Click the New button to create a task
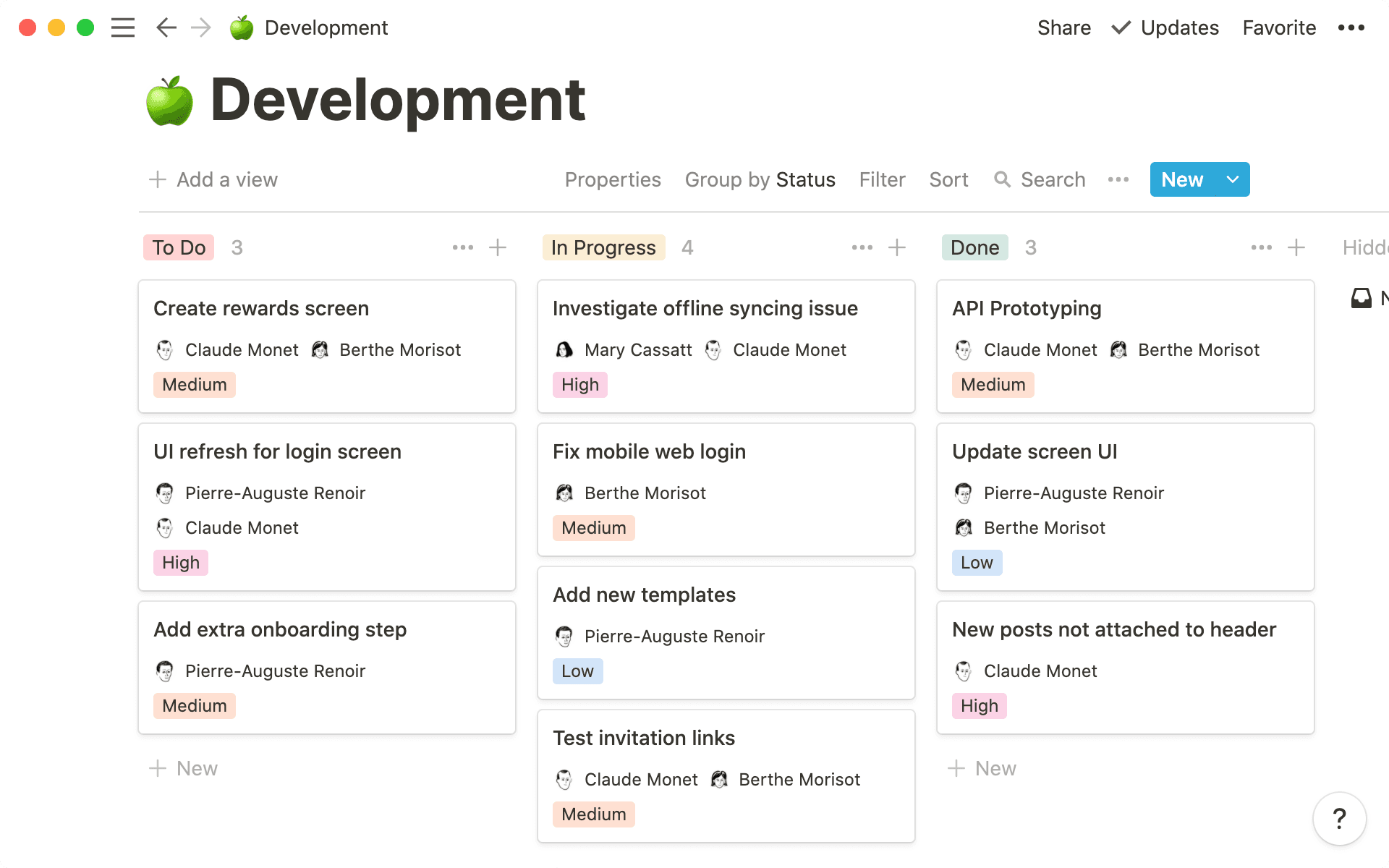1389x868 pixels. [1181, 179]
